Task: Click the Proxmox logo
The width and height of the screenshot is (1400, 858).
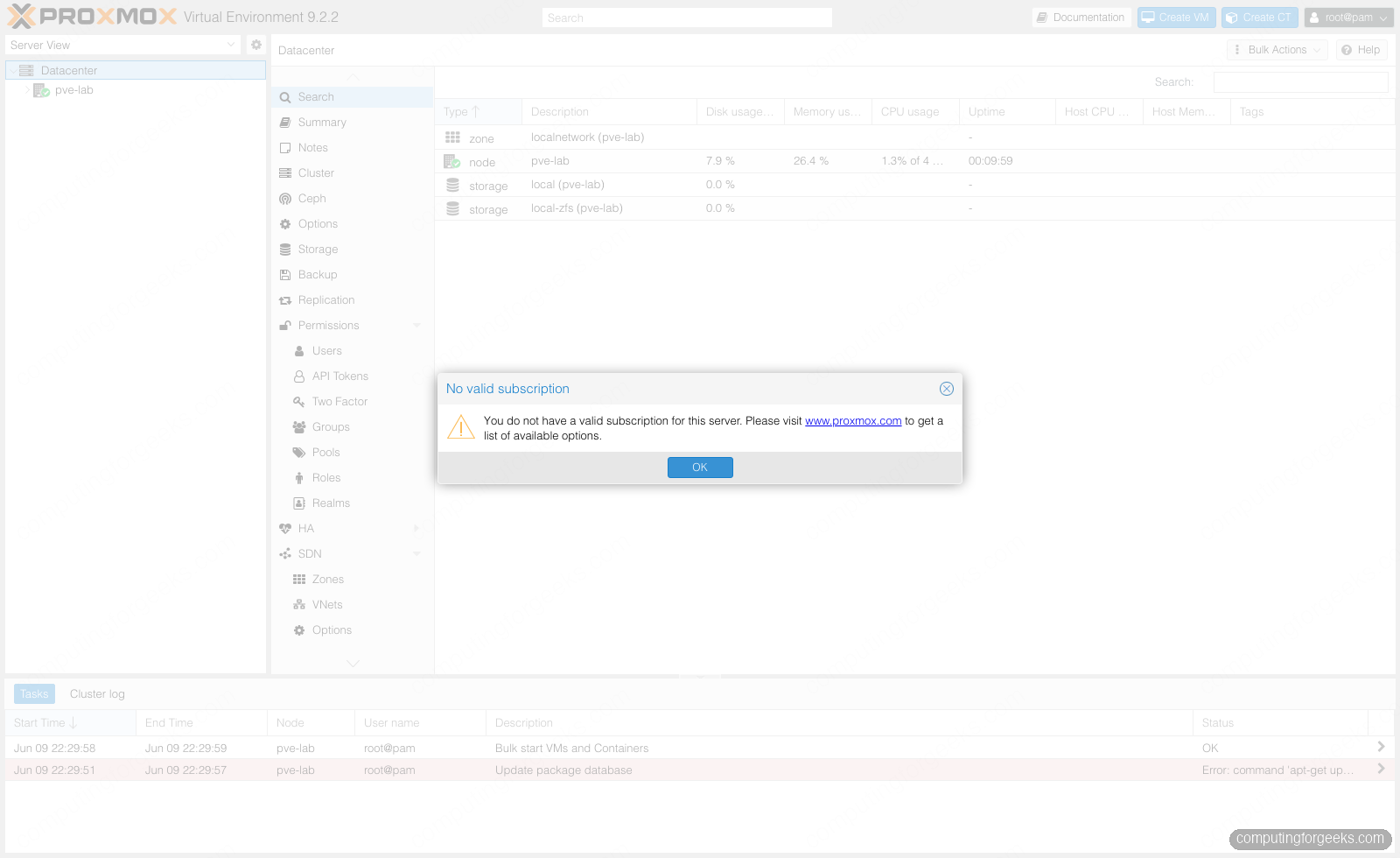Action: pos(93,17)
